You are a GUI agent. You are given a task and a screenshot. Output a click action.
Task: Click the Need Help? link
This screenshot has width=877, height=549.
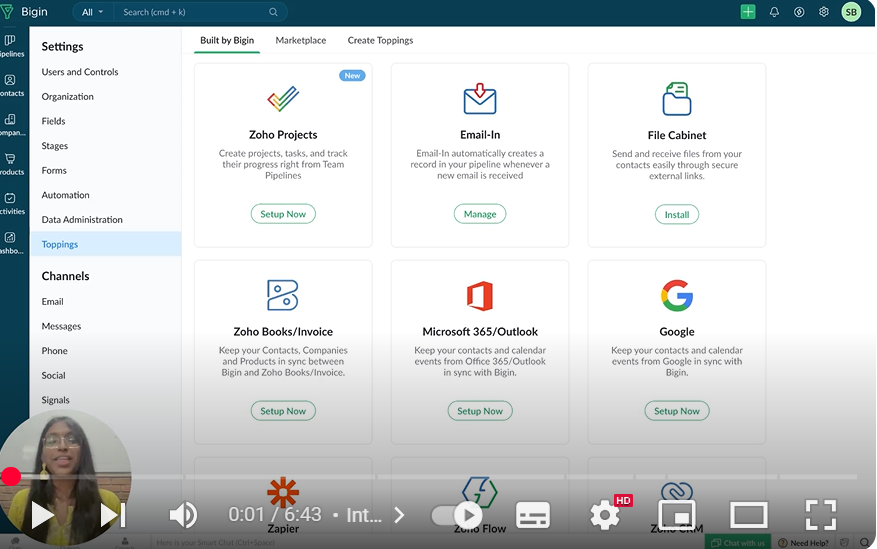tap(804, 542)
